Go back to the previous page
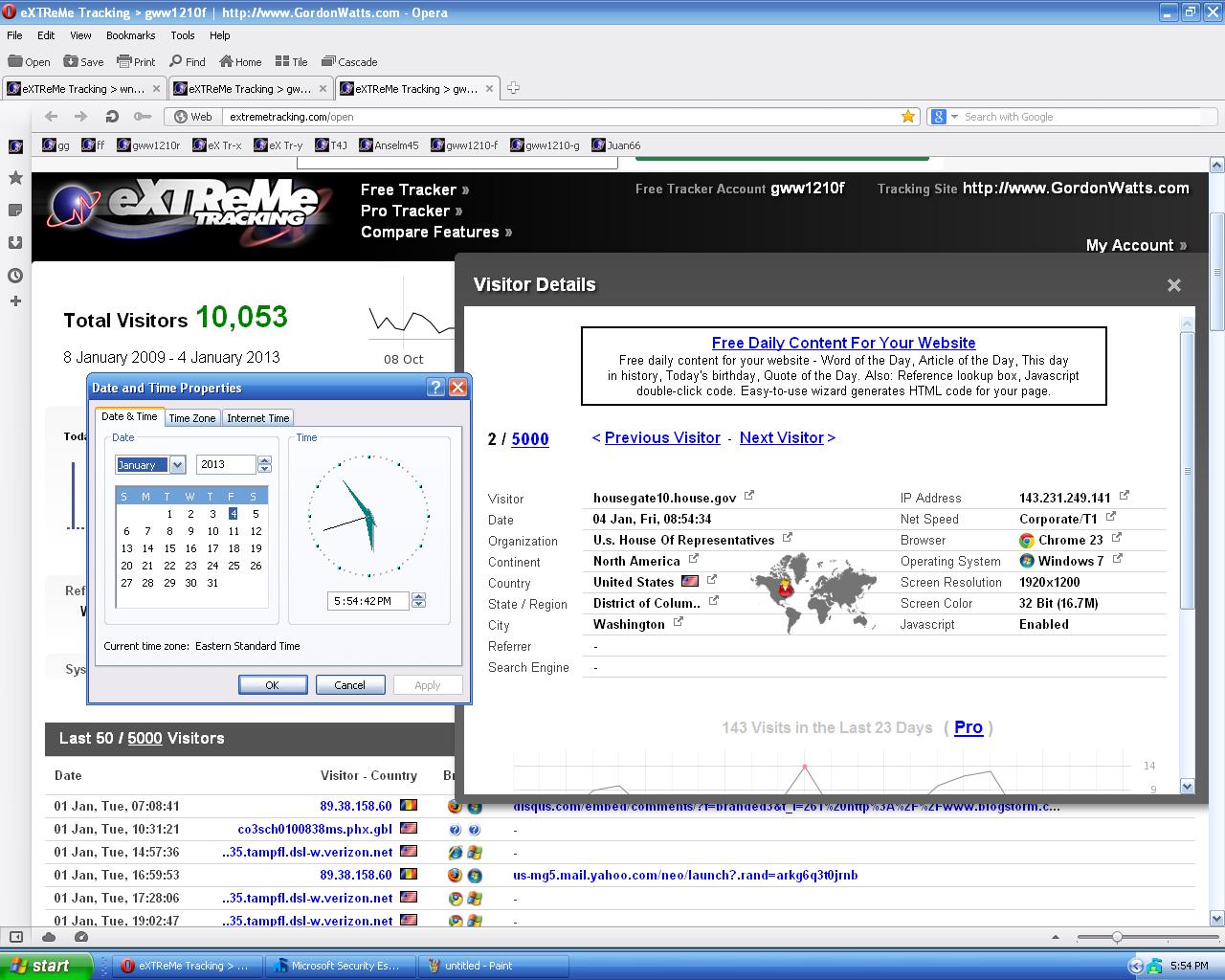 pyautogui.click(x=51, y=117)
